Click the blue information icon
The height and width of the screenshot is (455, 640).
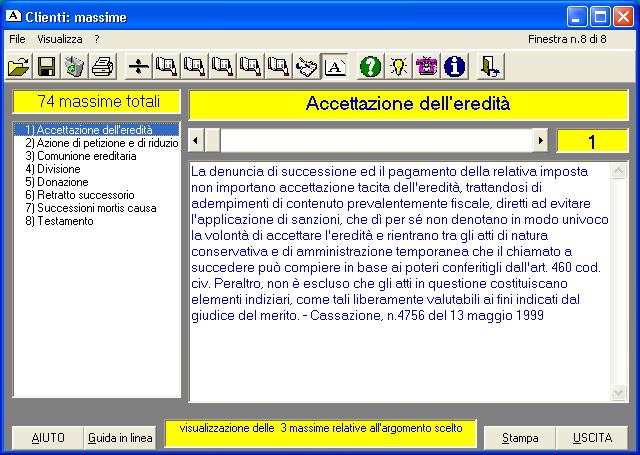coord(455,67)
